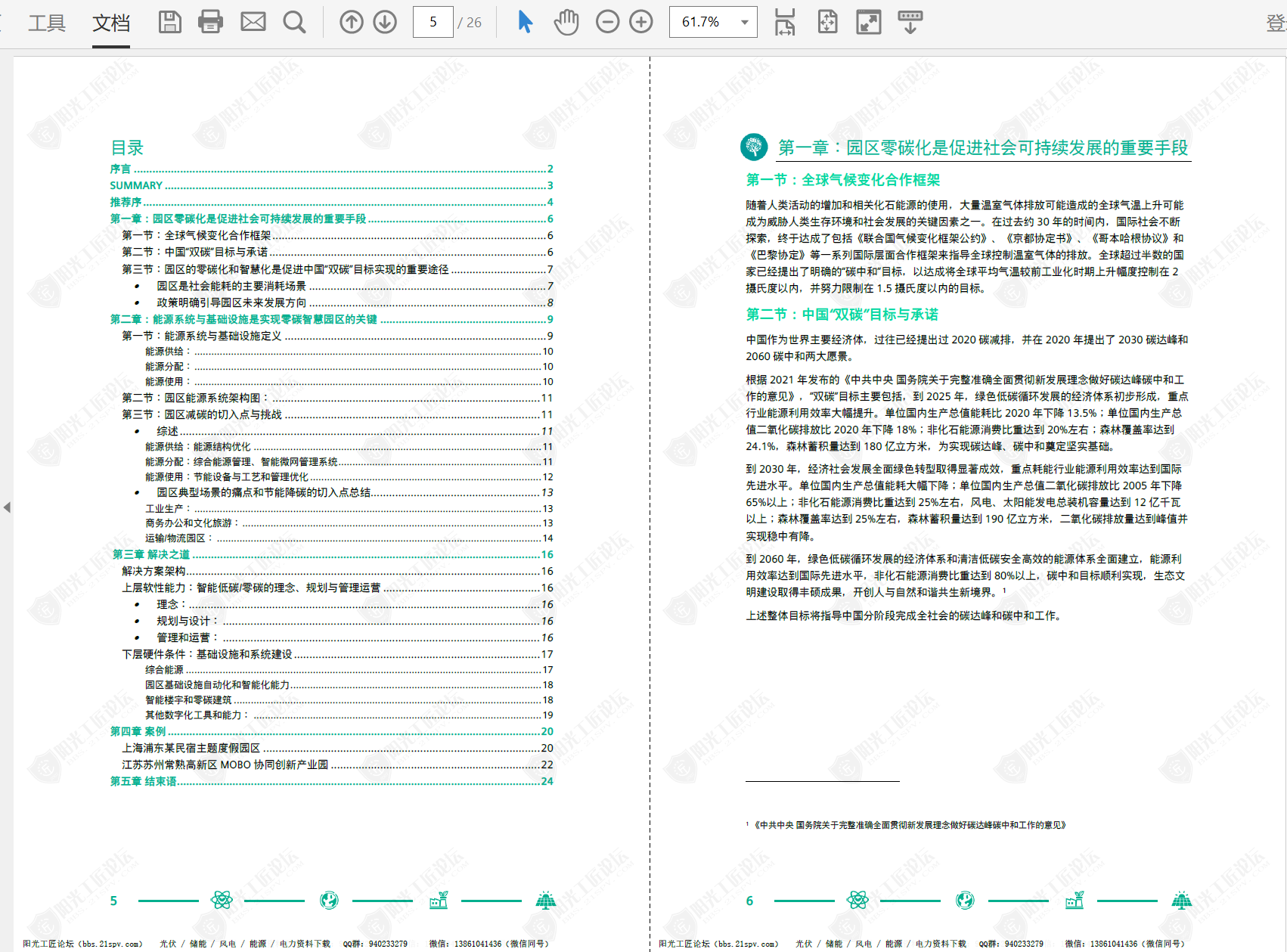Click TOC line 第二节：园区能源系统架构图
The width and height of the screenshot is (1287, 952).
[x=337, y=398]
